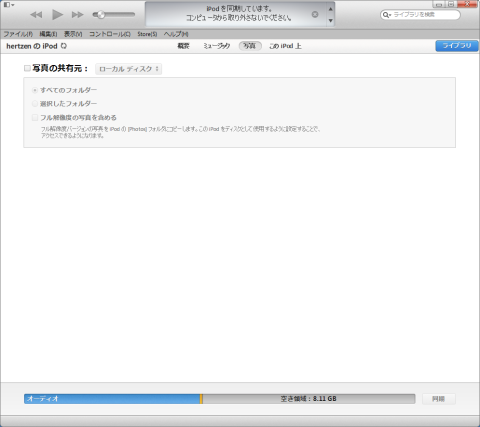Click the blue オーディオ capacity segment
The image size is (480, 427).
coord(112,399)
